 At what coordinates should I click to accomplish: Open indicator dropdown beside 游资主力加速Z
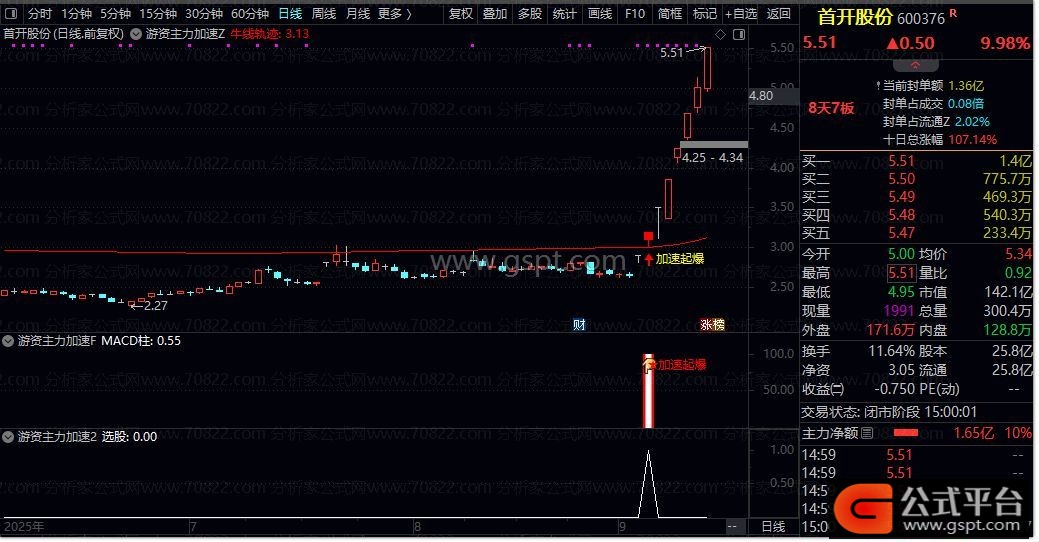coord(135,34)
